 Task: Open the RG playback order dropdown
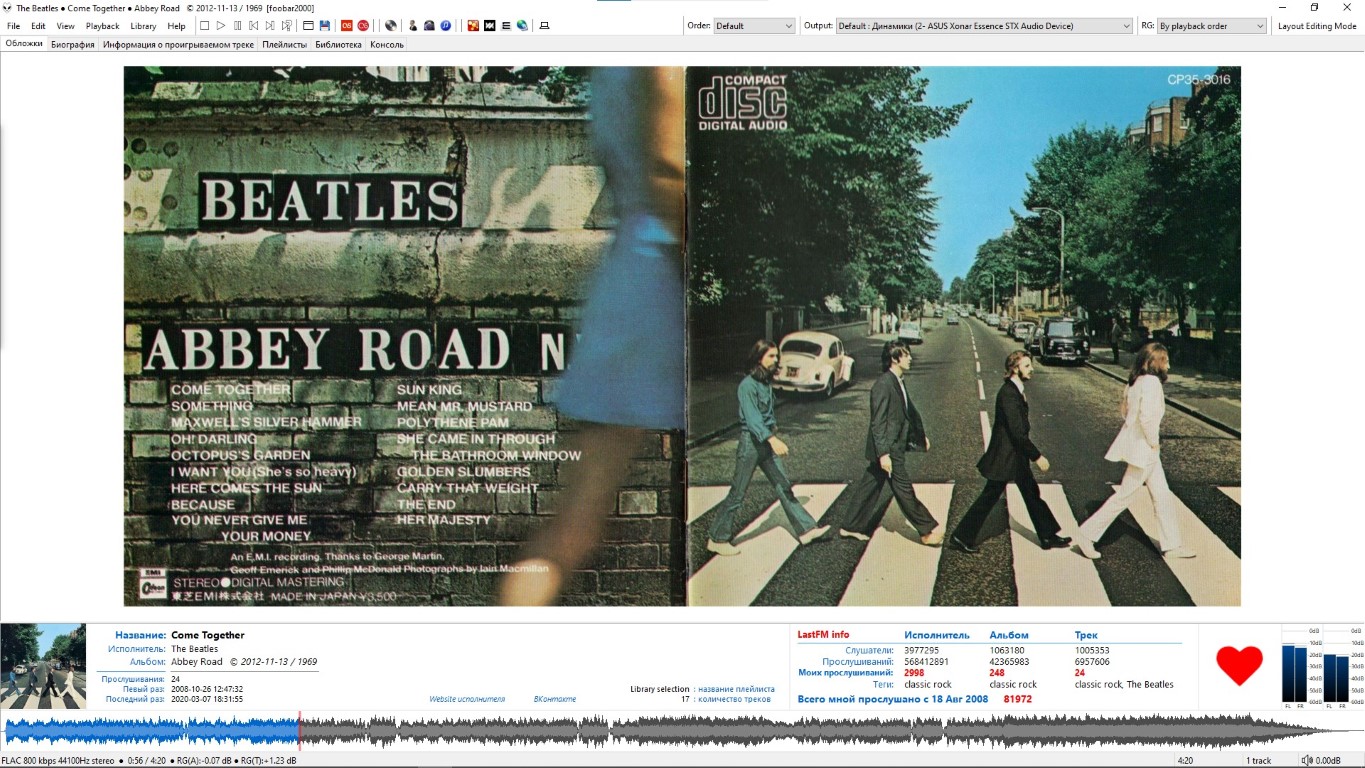pos(1212,26)
